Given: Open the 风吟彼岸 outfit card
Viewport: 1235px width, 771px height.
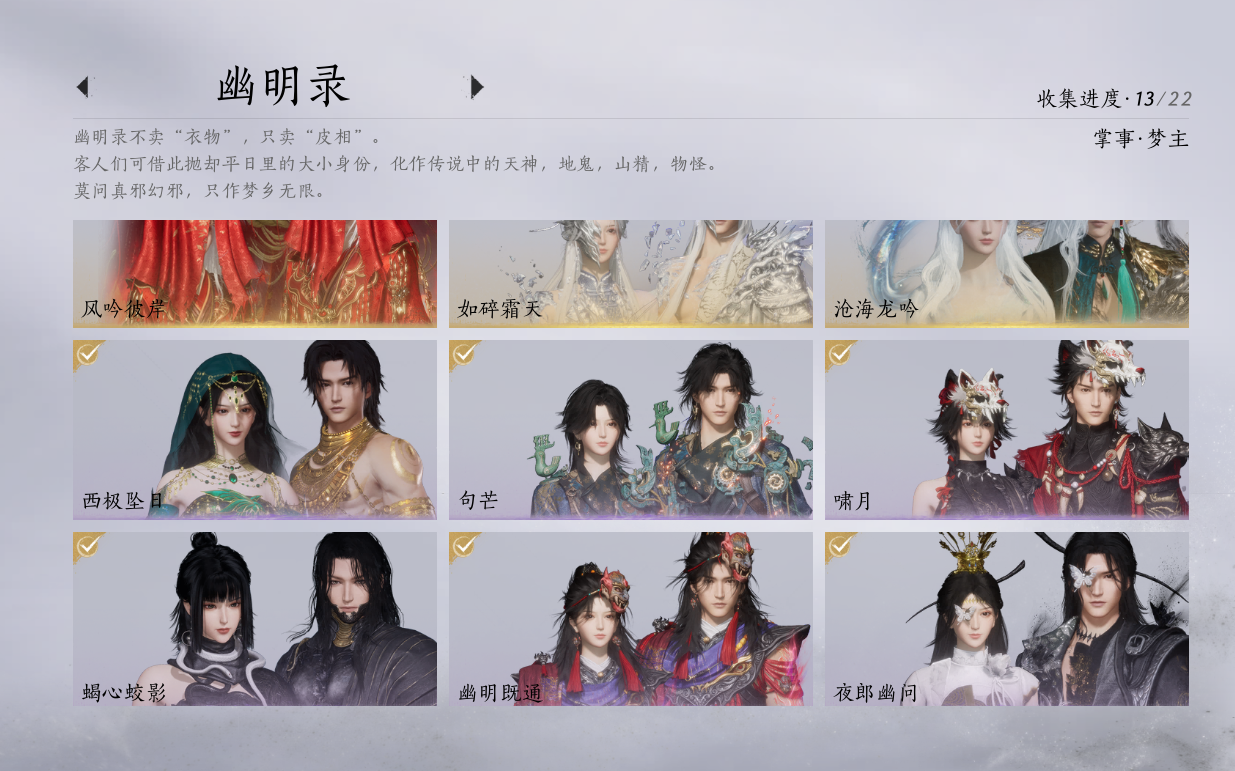Looking at the screenshot, I should (255, 274).
